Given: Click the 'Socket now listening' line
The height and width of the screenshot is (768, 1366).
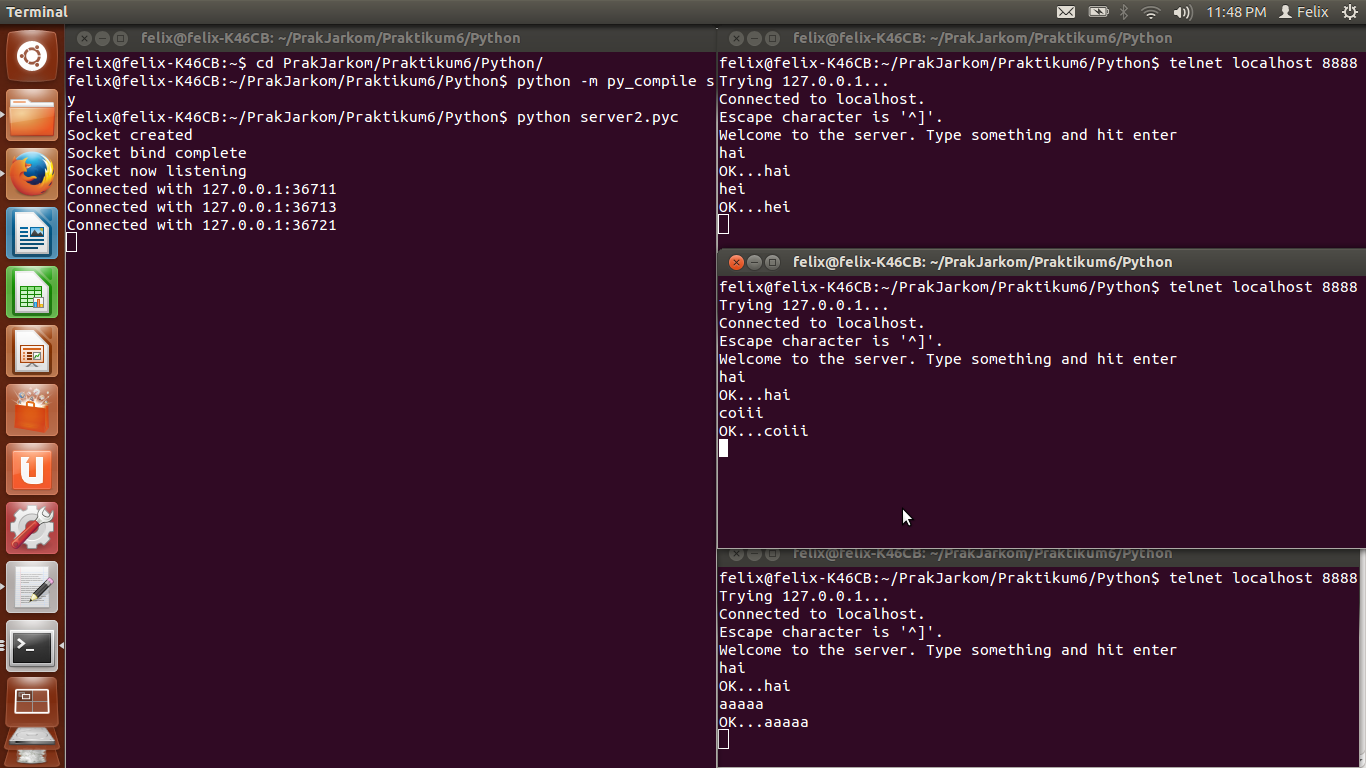Looking at the screenshot, I should 157,171.
